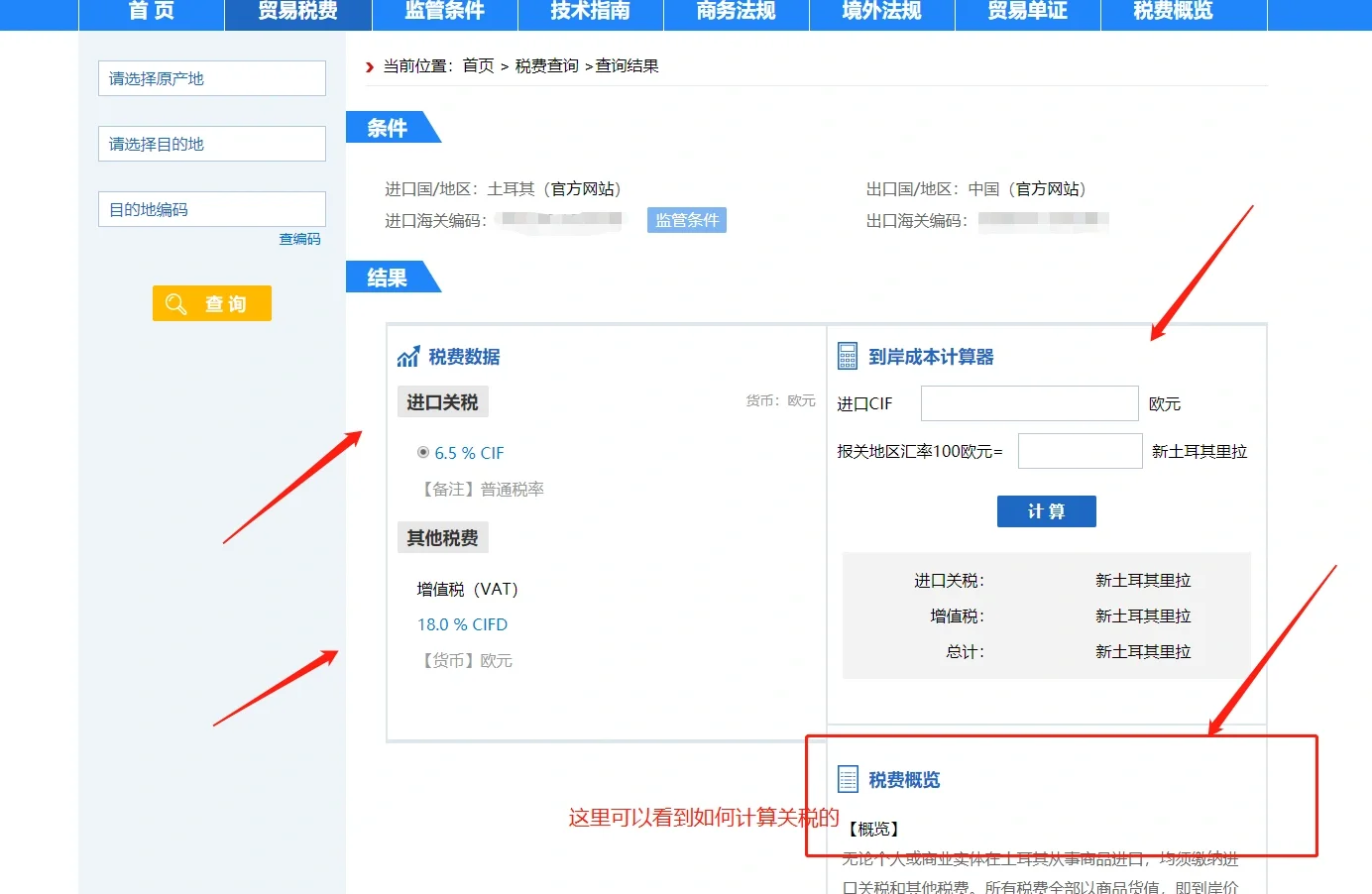Click the 税费概览 document icon
Screen dimensions: 1372x894
[x=848, y=779]
